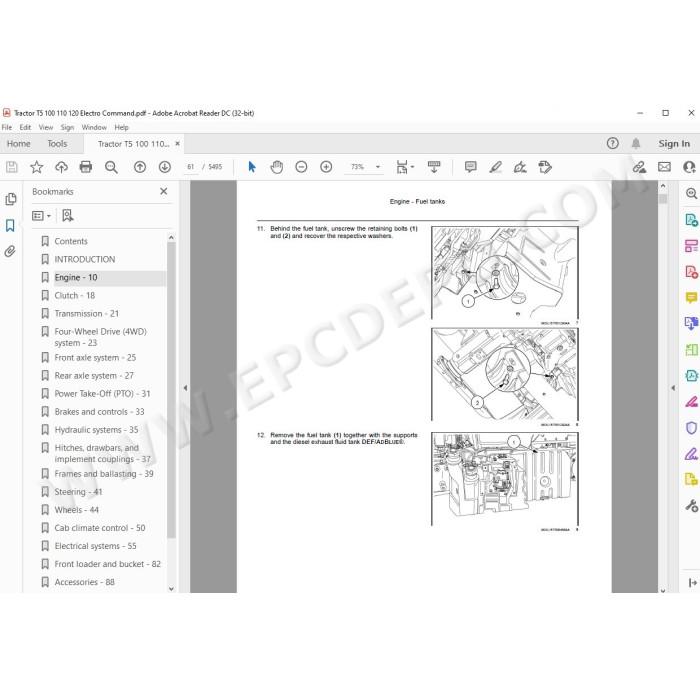
Task: Choose the Selection arrow tool
Action: 252,167
